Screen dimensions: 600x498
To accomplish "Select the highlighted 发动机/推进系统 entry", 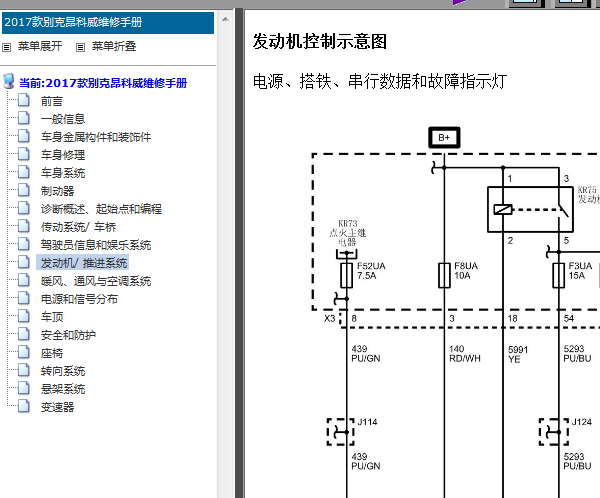I will 83,263.
